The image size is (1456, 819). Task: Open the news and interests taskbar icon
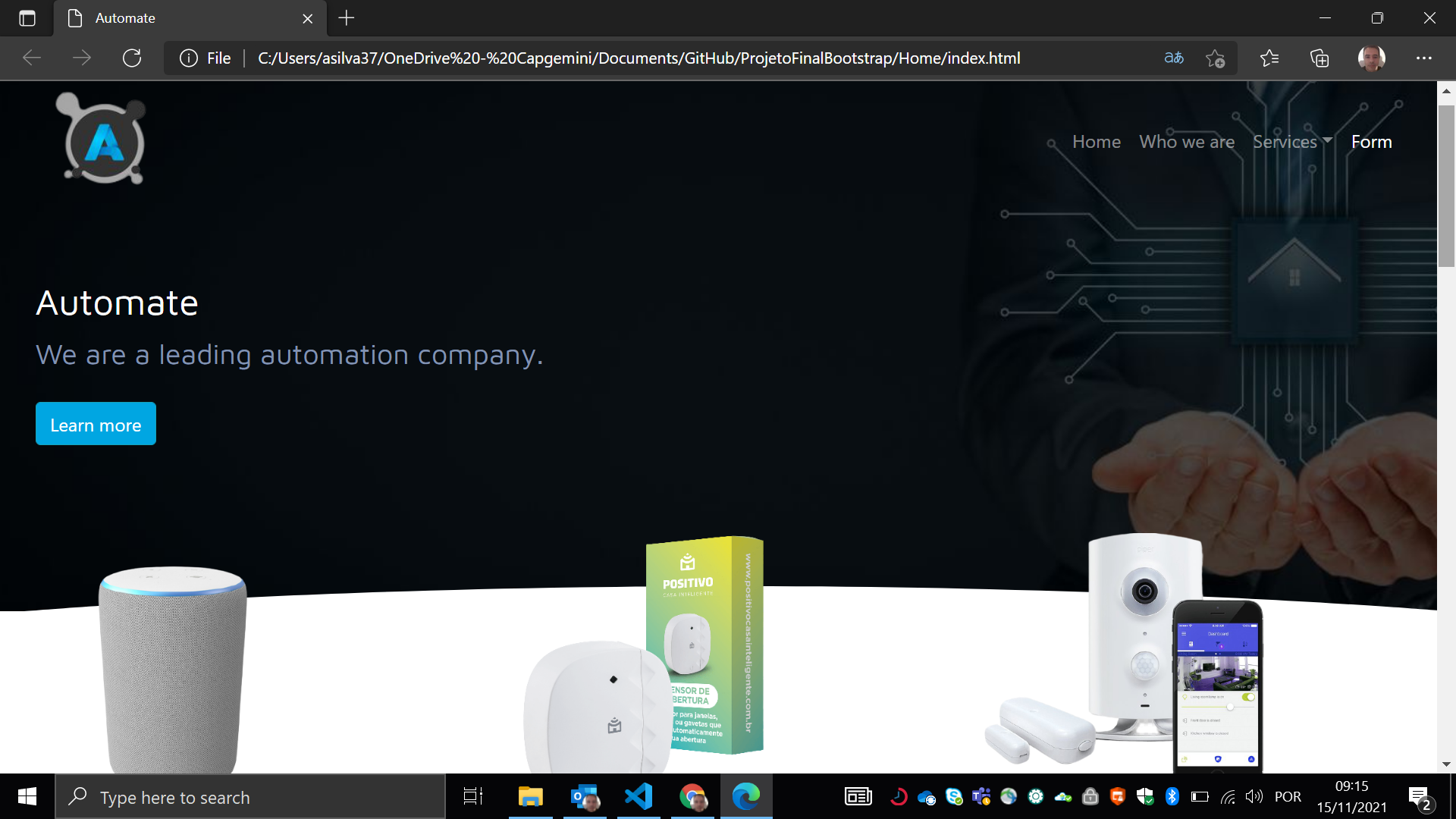click(x=858, y=796)
